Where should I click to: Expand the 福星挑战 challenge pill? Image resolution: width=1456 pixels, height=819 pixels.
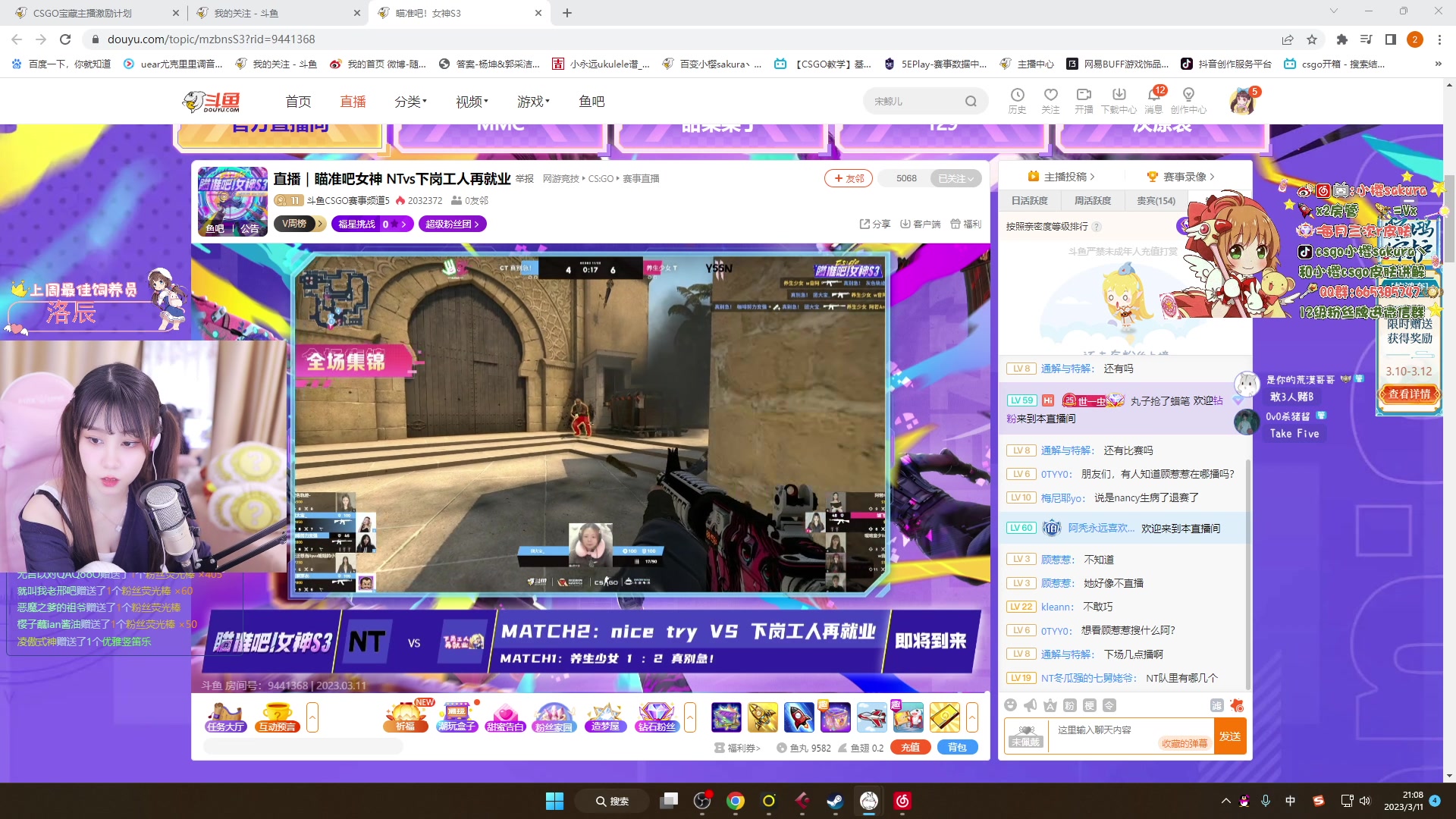(x=372, y=224)
